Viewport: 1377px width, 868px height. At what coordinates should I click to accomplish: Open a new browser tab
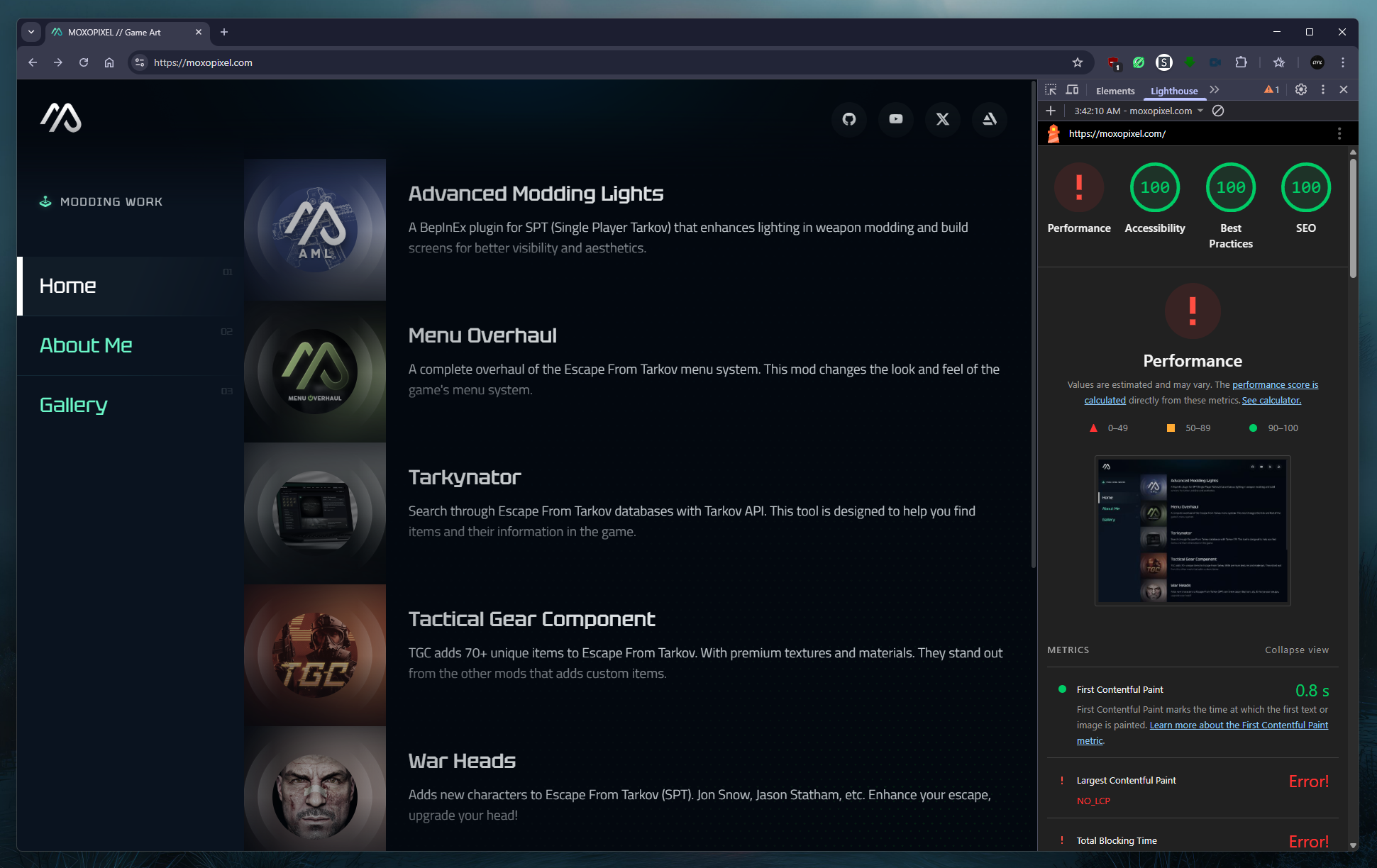[x=224, y=32]
